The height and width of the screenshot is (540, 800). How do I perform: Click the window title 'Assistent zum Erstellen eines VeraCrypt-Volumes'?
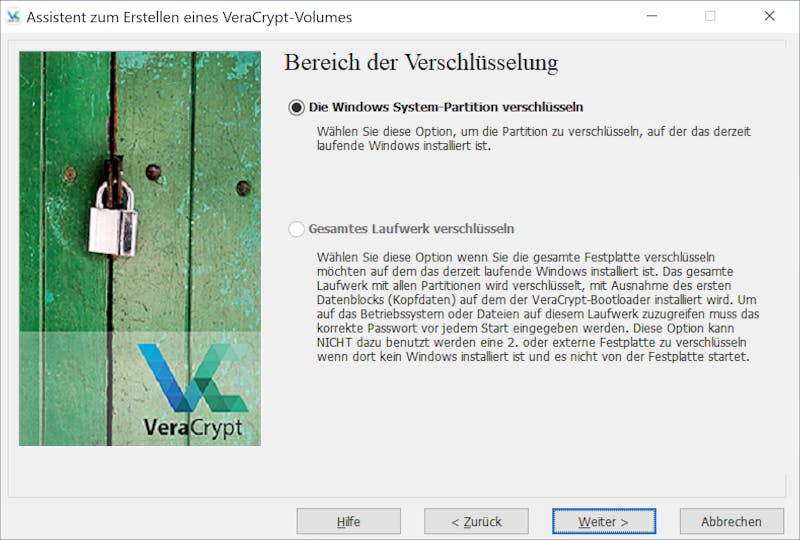[x=189, y=17]
